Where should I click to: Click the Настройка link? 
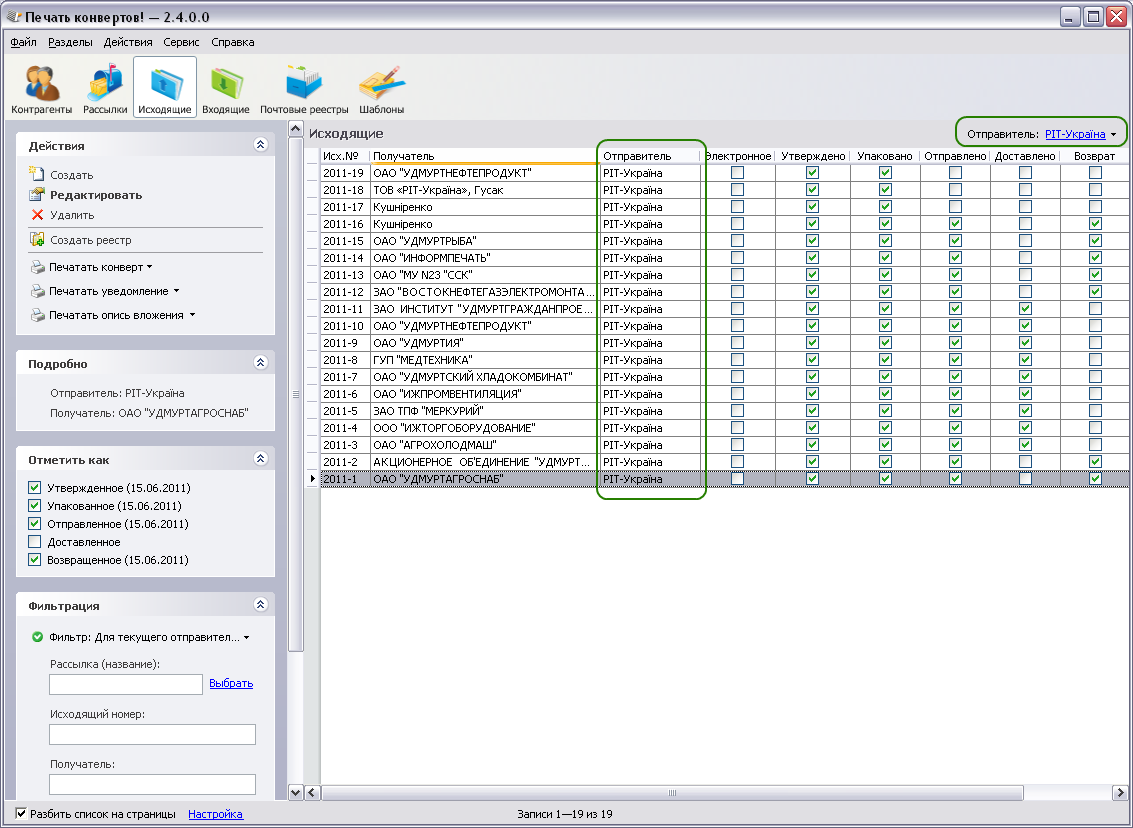(215, 814)
